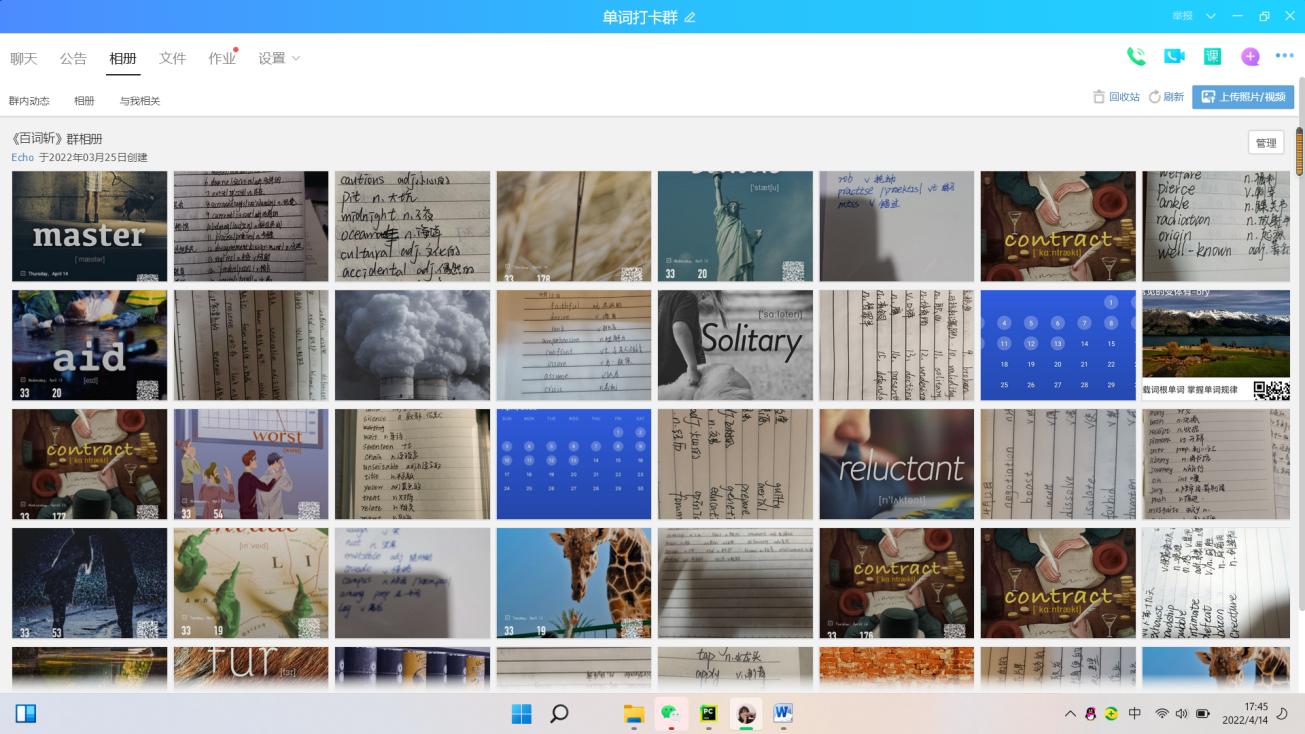The width and height of the screenshot is (1305, 734).
Task: Edit group name with pencil icon
Action: point(690,17)
